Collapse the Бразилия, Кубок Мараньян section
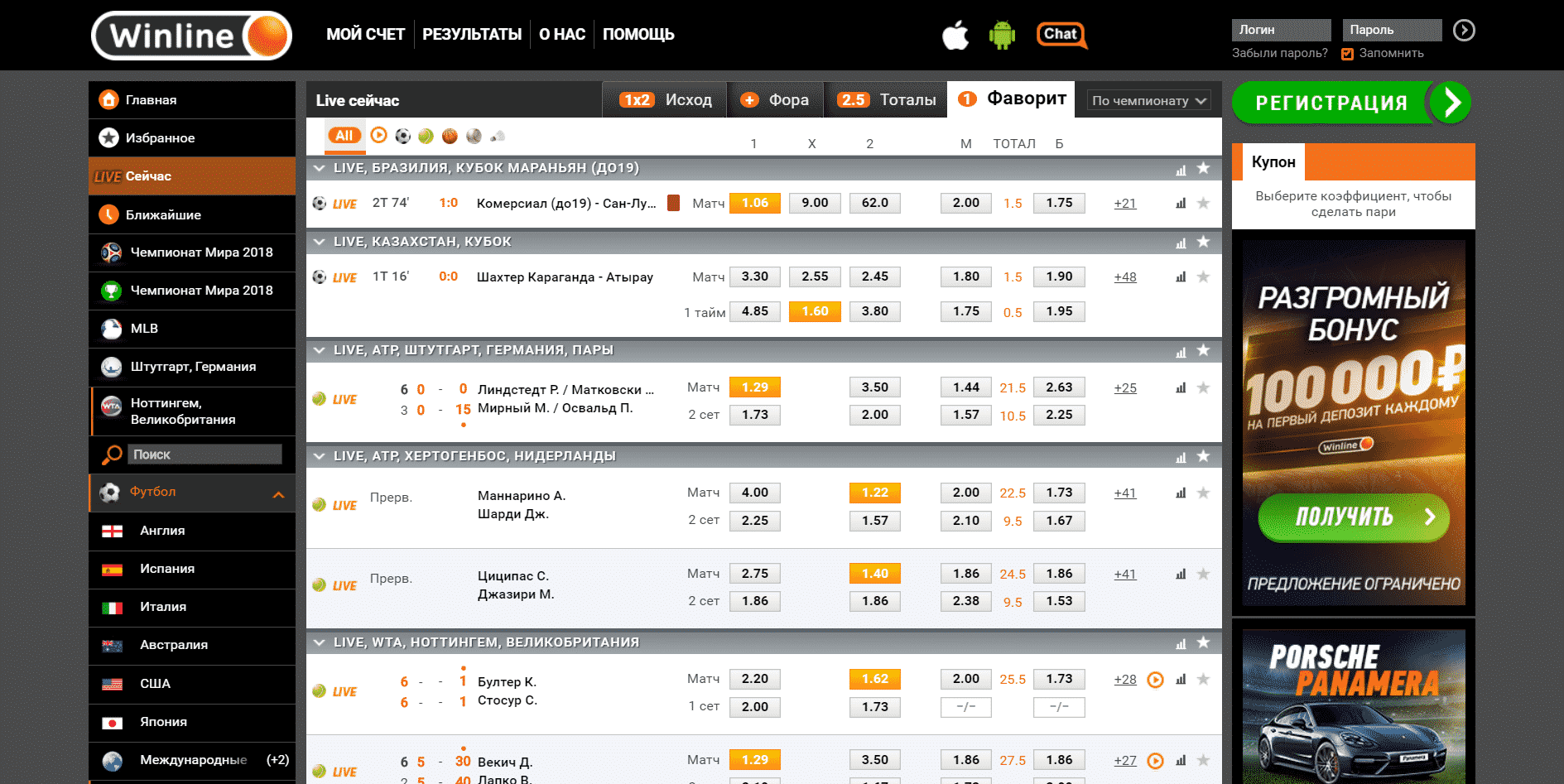 (x=319, y=168)
